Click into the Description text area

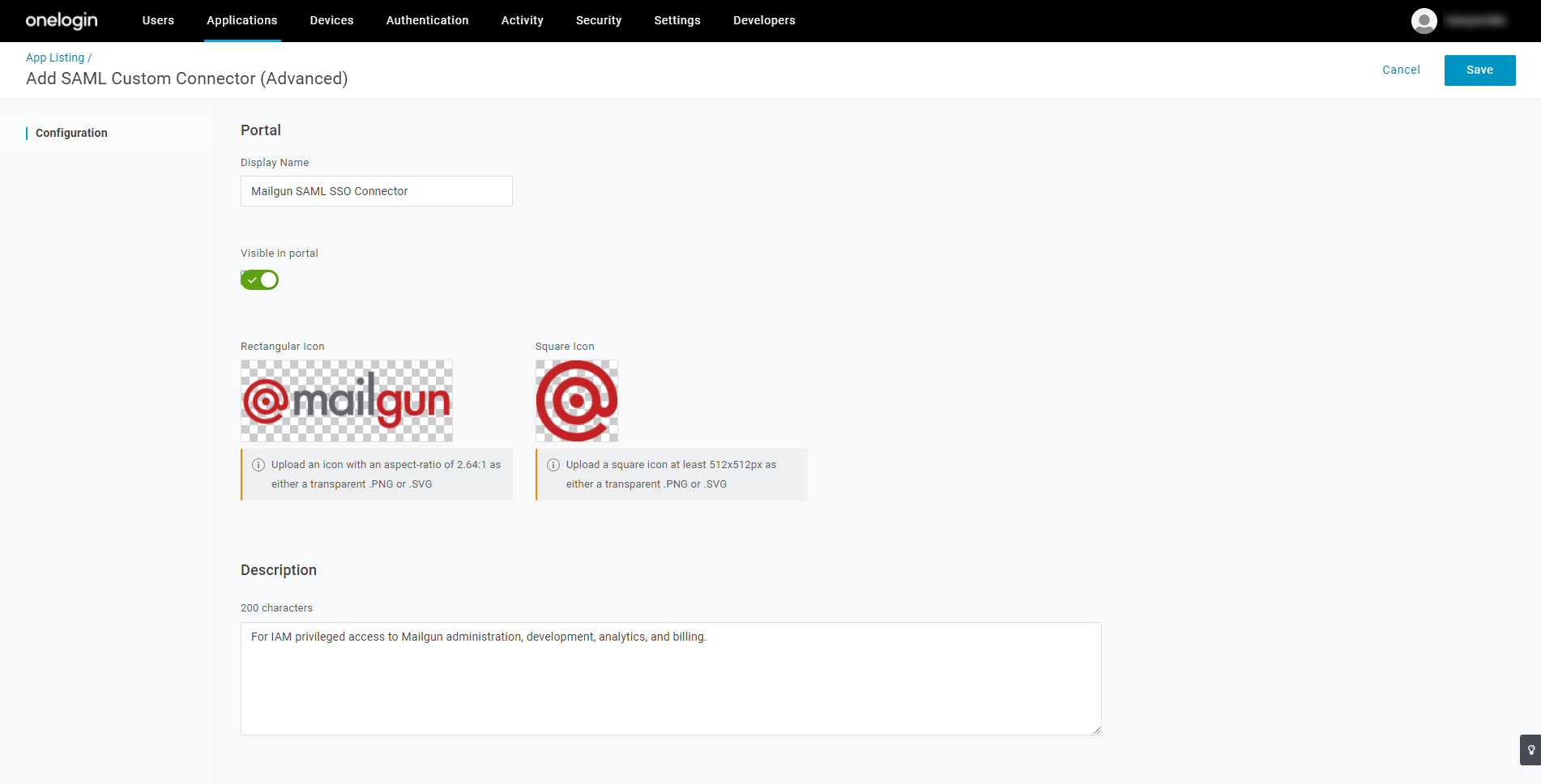671,679
